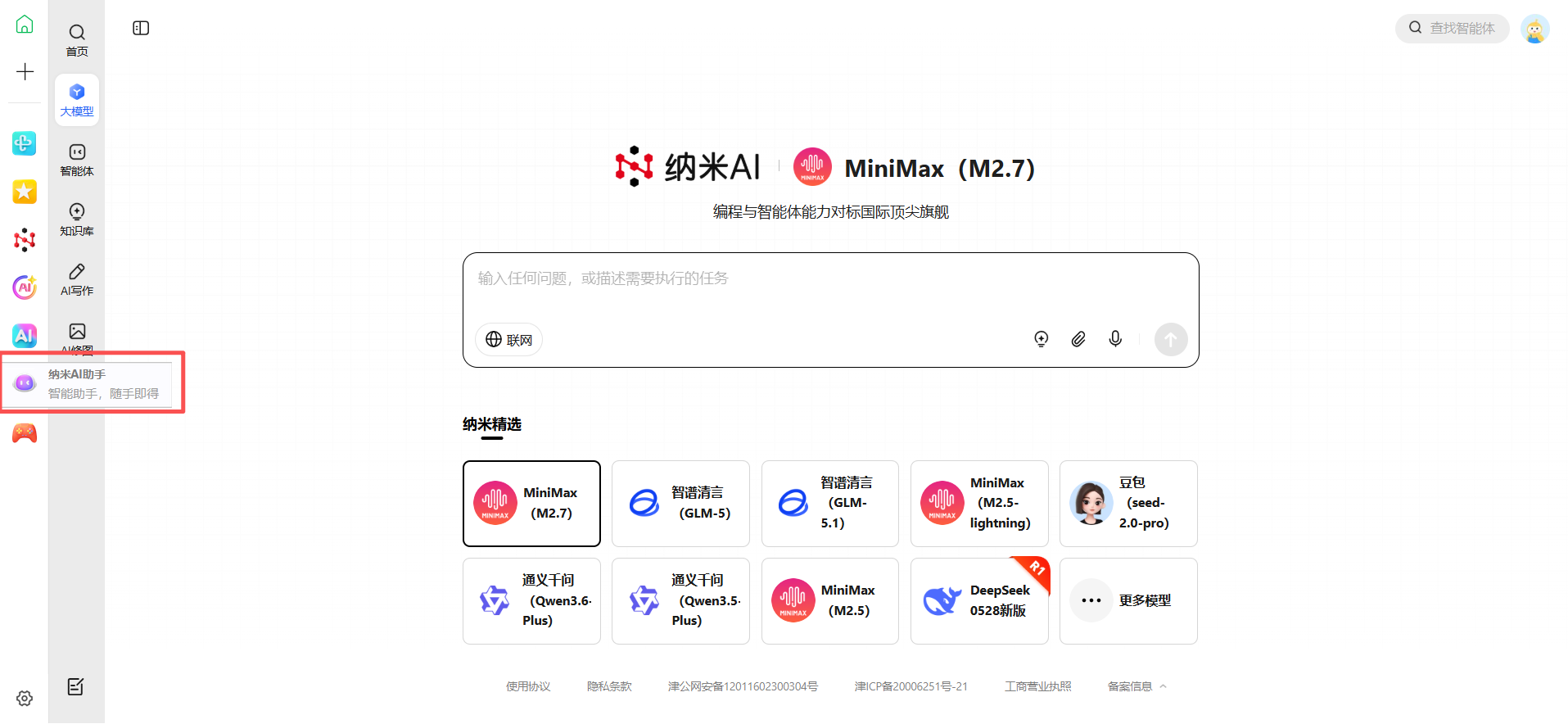Open the 使用协议 link

point(528,686)
